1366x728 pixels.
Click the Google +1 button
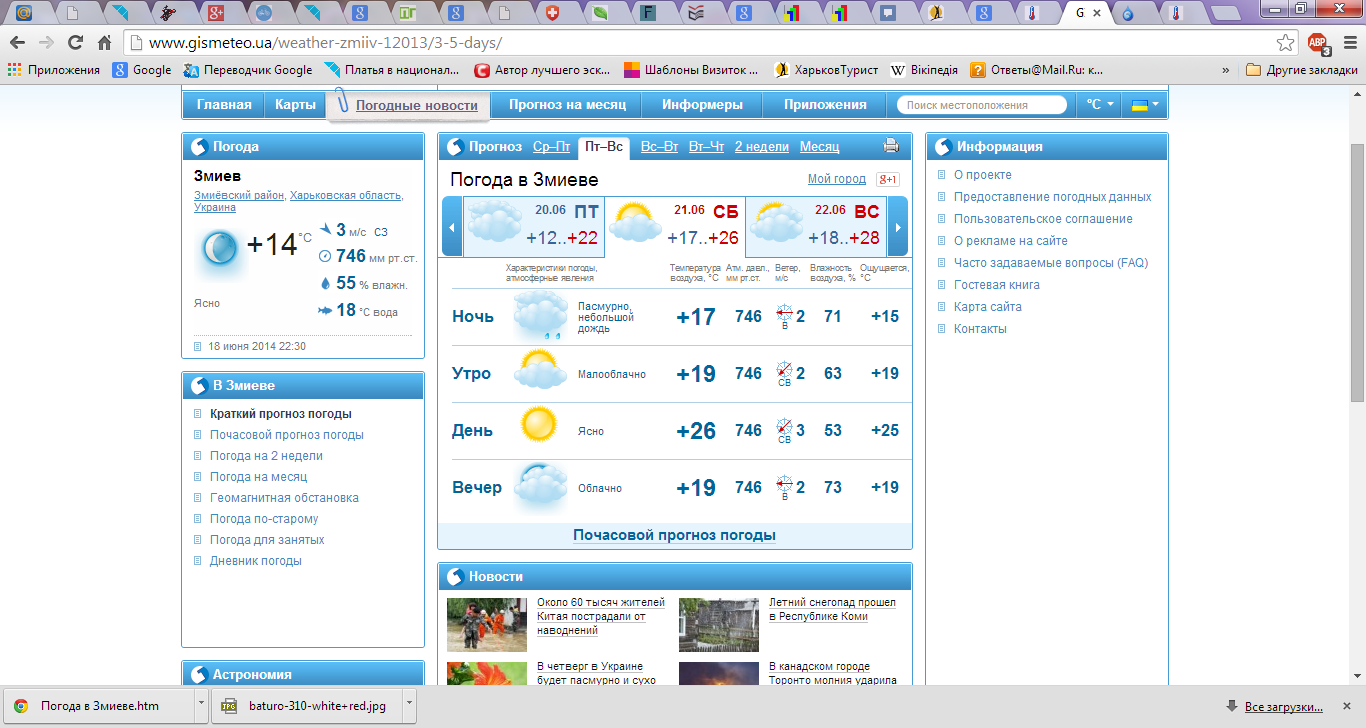[x=887, y=180]
